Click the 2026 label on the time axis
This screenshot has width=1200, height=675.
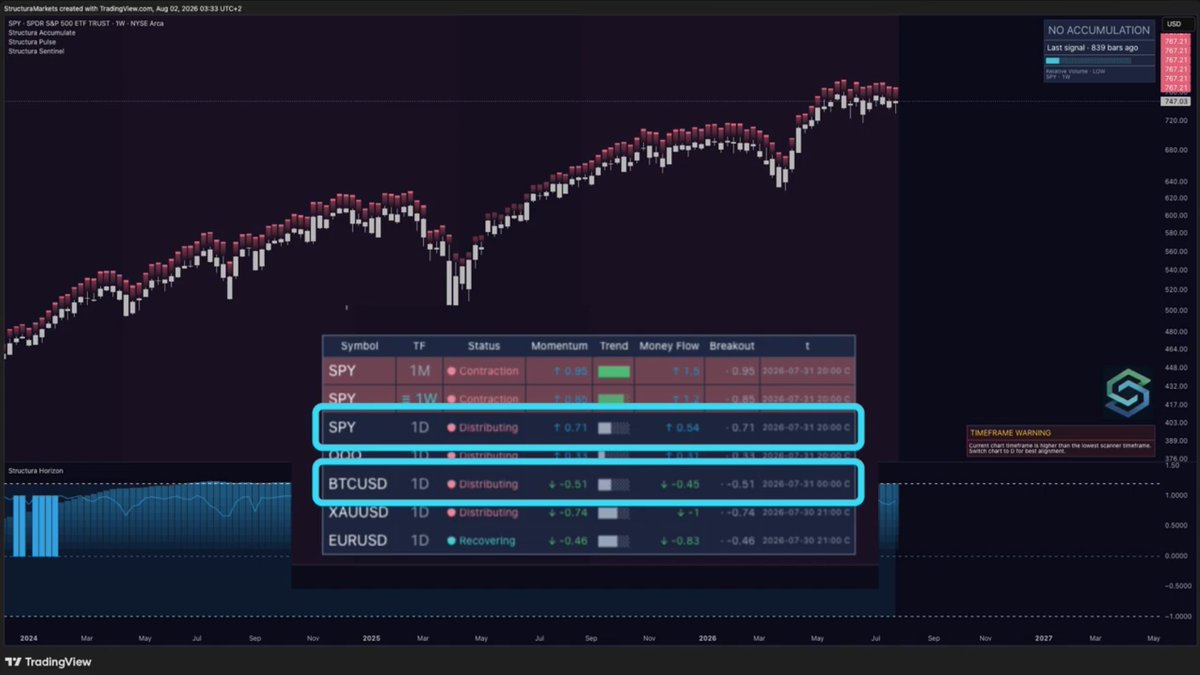[708, 637]
